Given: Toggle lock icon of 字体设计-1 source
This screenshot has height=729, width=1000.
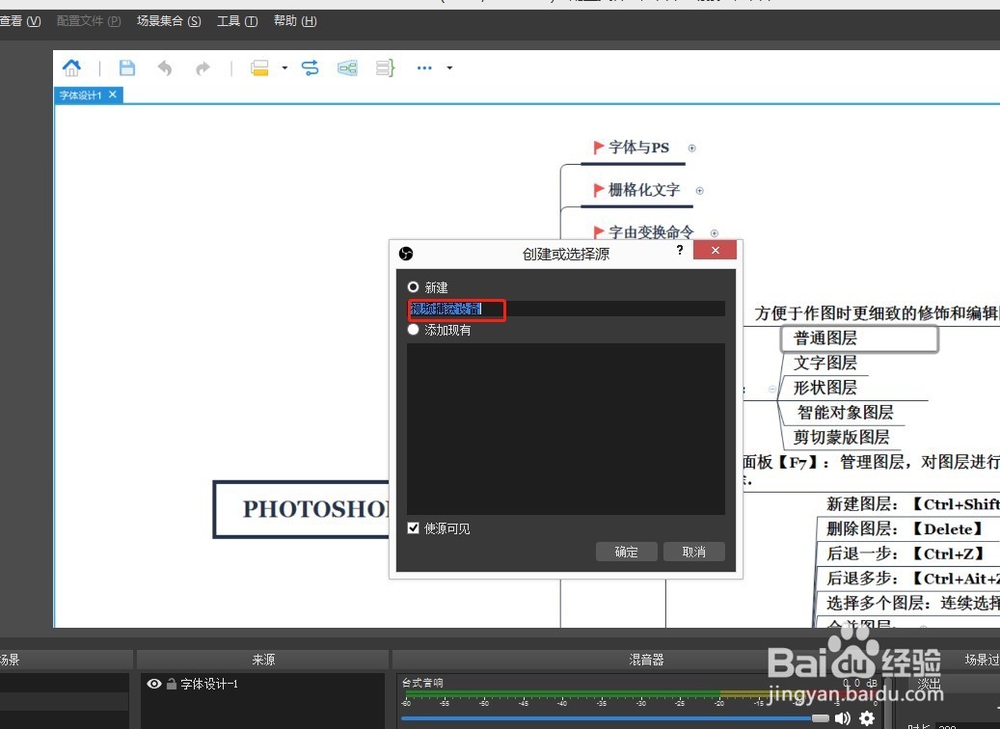Looking at the screenshot, I should [x=171, y=684].
